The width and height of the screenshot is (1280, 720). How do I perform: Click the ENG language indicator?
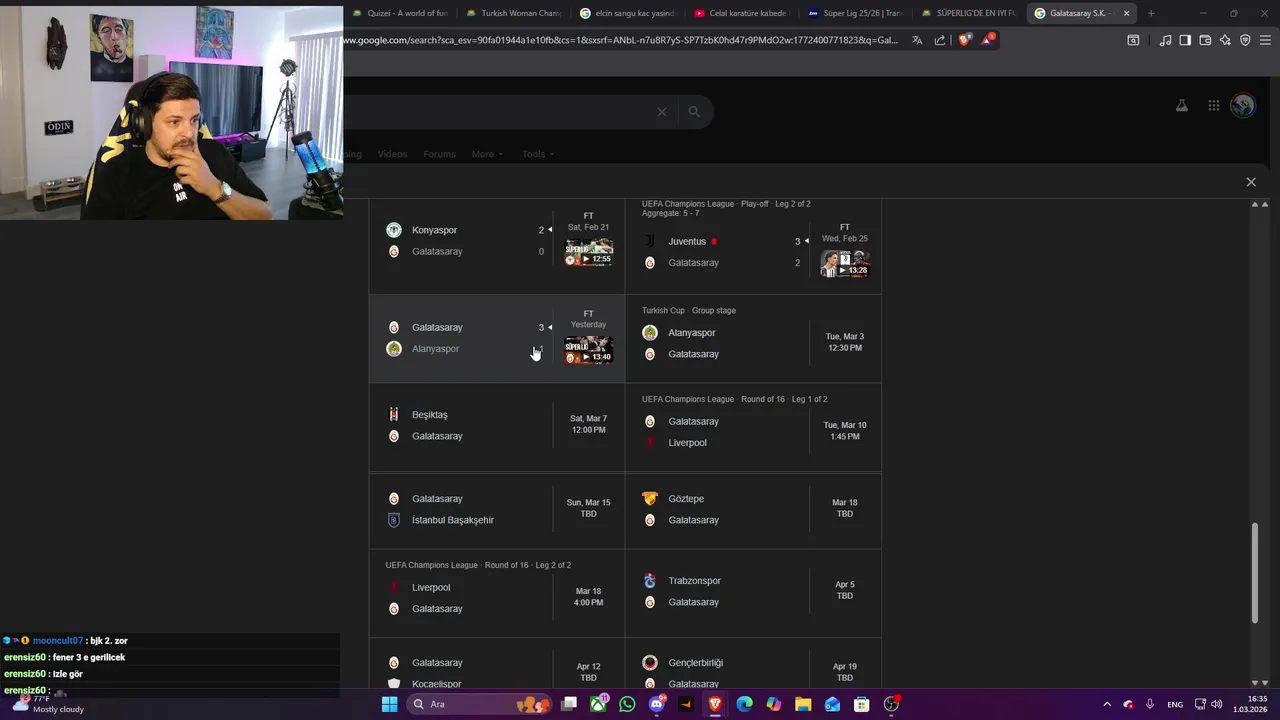click(1175, 704)
